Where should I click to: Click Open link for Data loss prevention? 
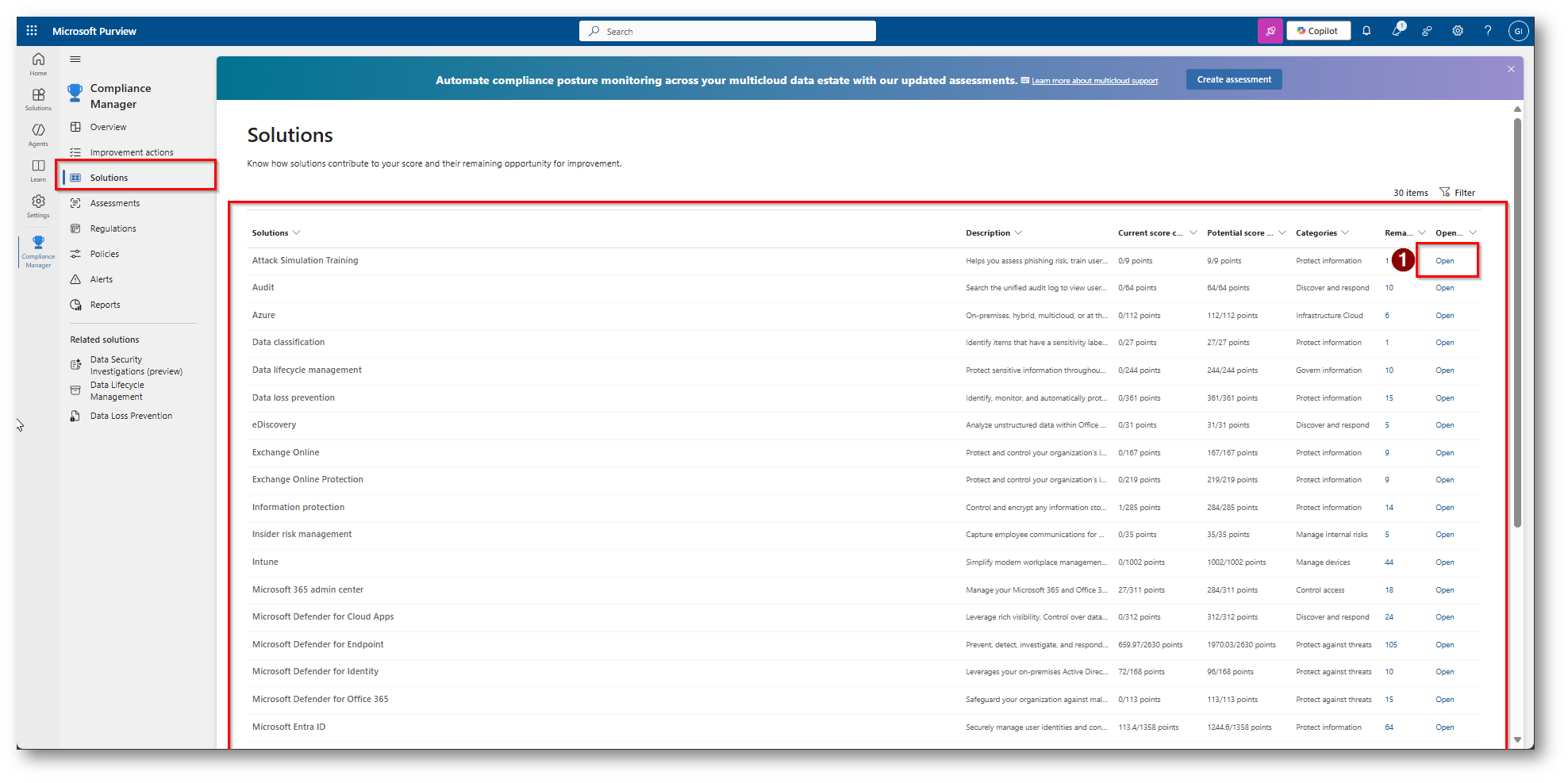click(1444, 398)
